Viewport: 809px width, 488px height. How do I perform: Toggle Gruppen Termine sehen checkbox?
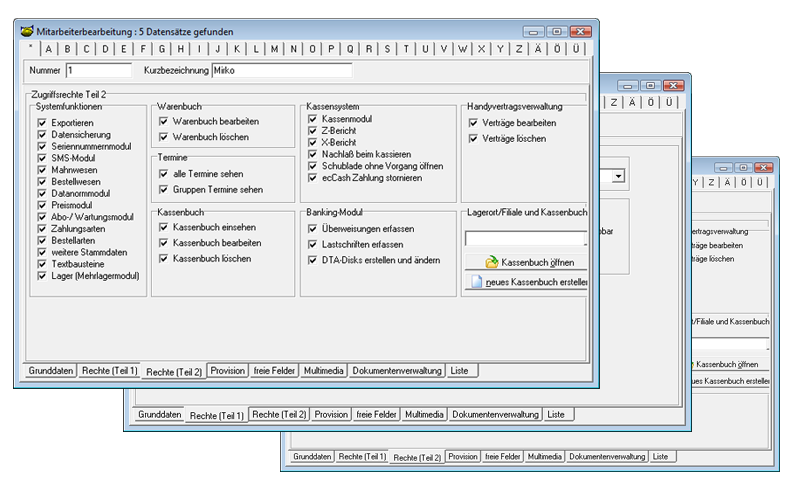[x=164, y=189]
